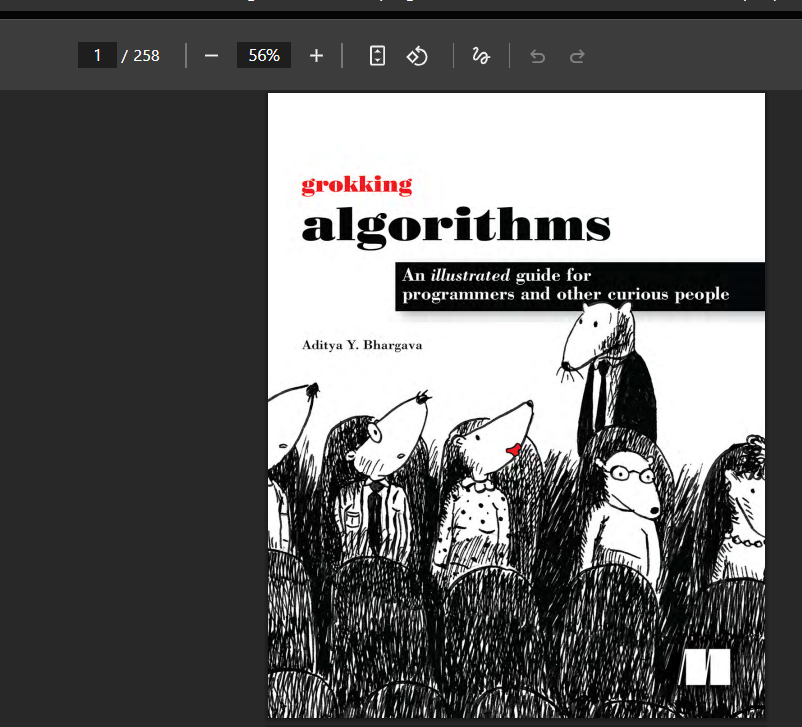Viewport: 802px width, 727px height.
Task: Click the red 'grokking' title word
Action: click(357, 185)
